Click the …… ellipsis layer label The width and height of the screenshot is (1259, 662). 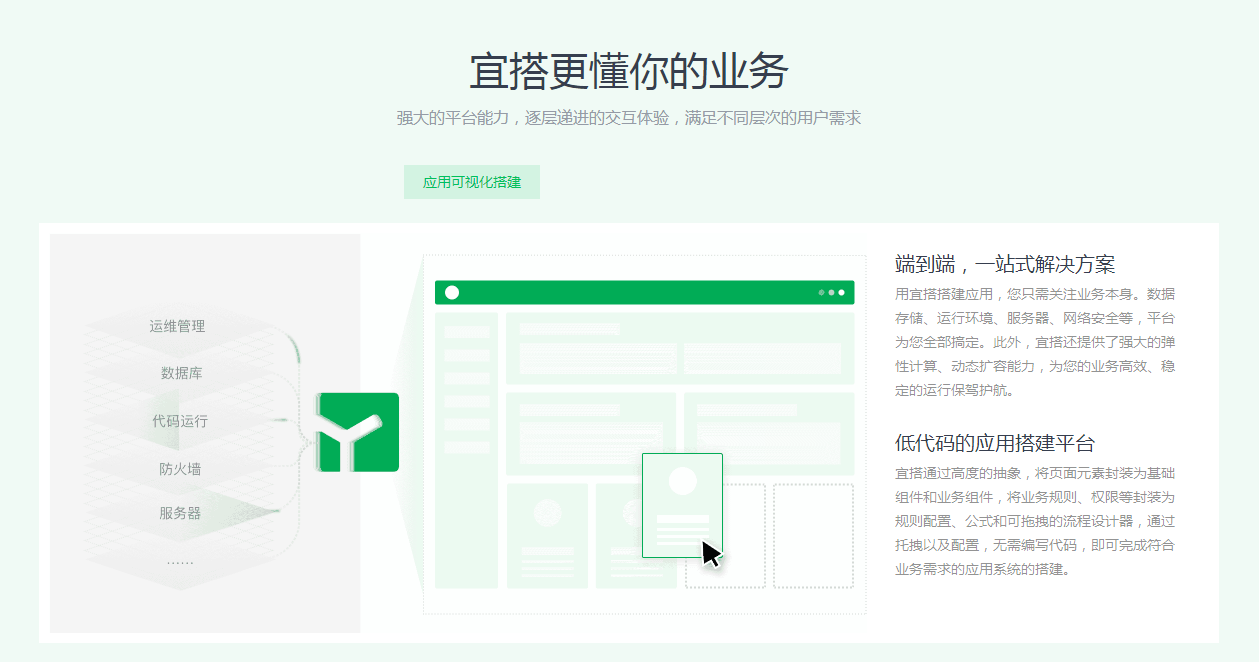pyautogui.click(x=180, y=561)
